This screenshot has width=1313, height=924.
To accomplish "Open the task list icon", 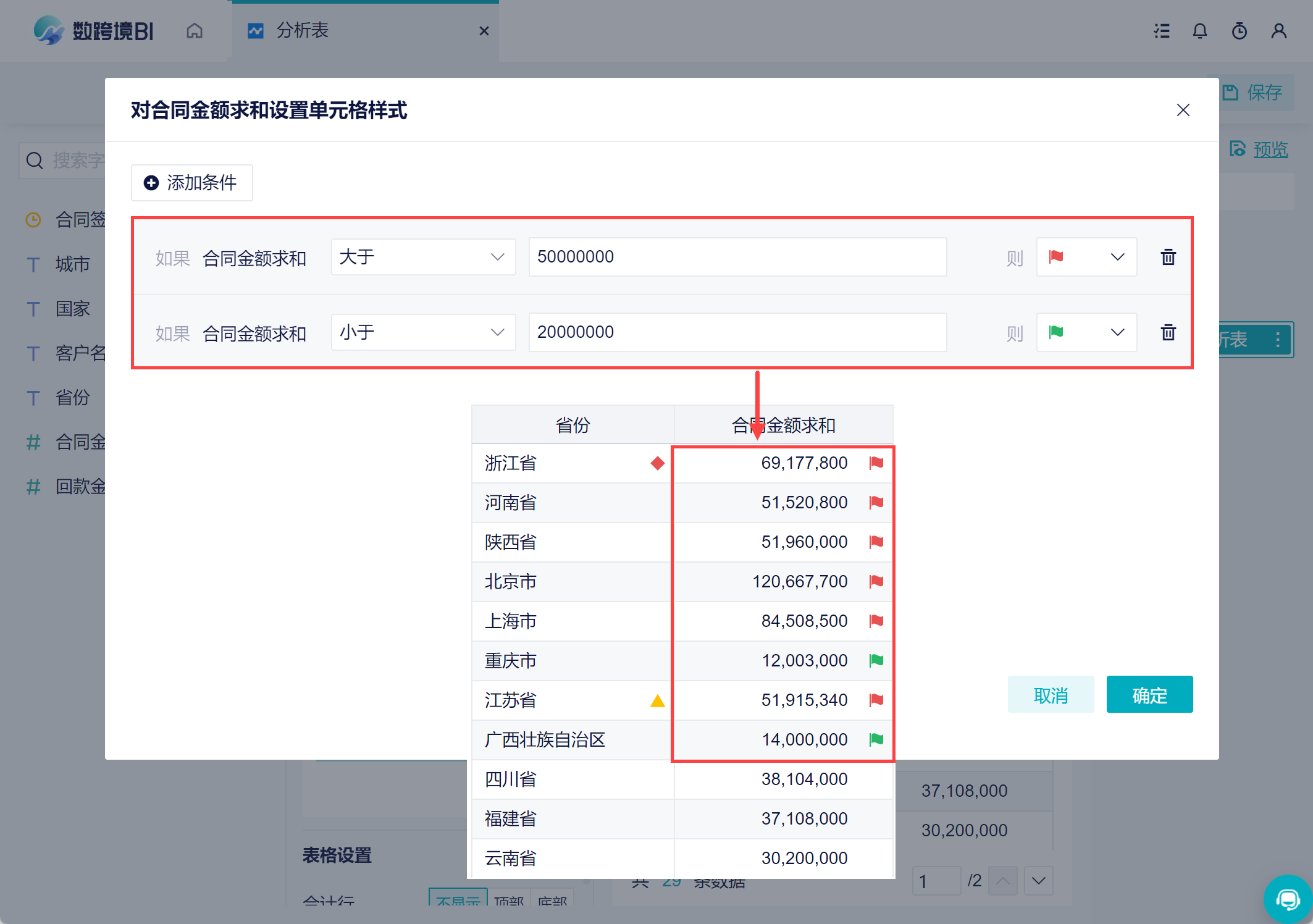I will [1162, 31].
